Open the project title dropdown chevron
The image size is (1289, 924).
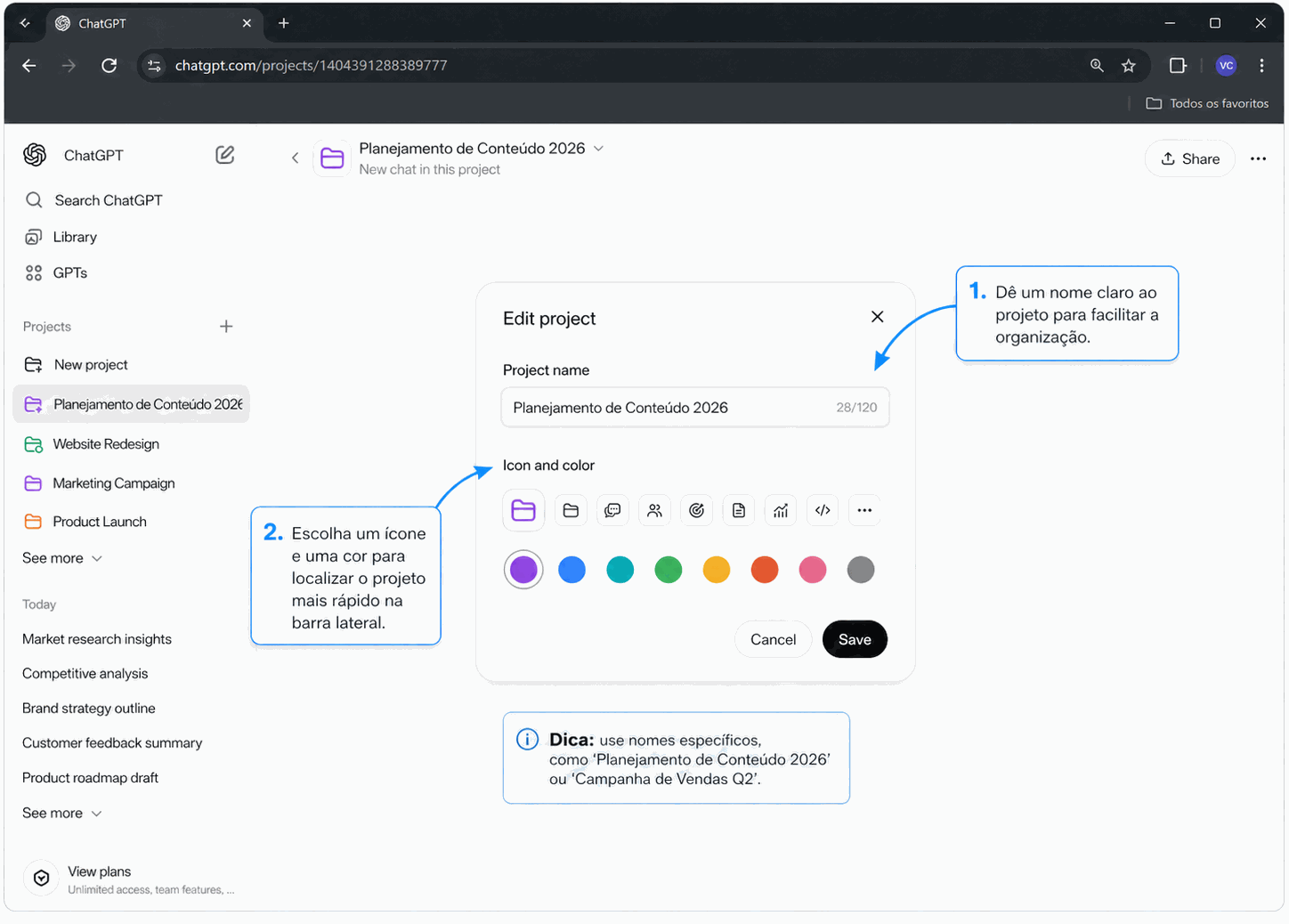point(599,149)
